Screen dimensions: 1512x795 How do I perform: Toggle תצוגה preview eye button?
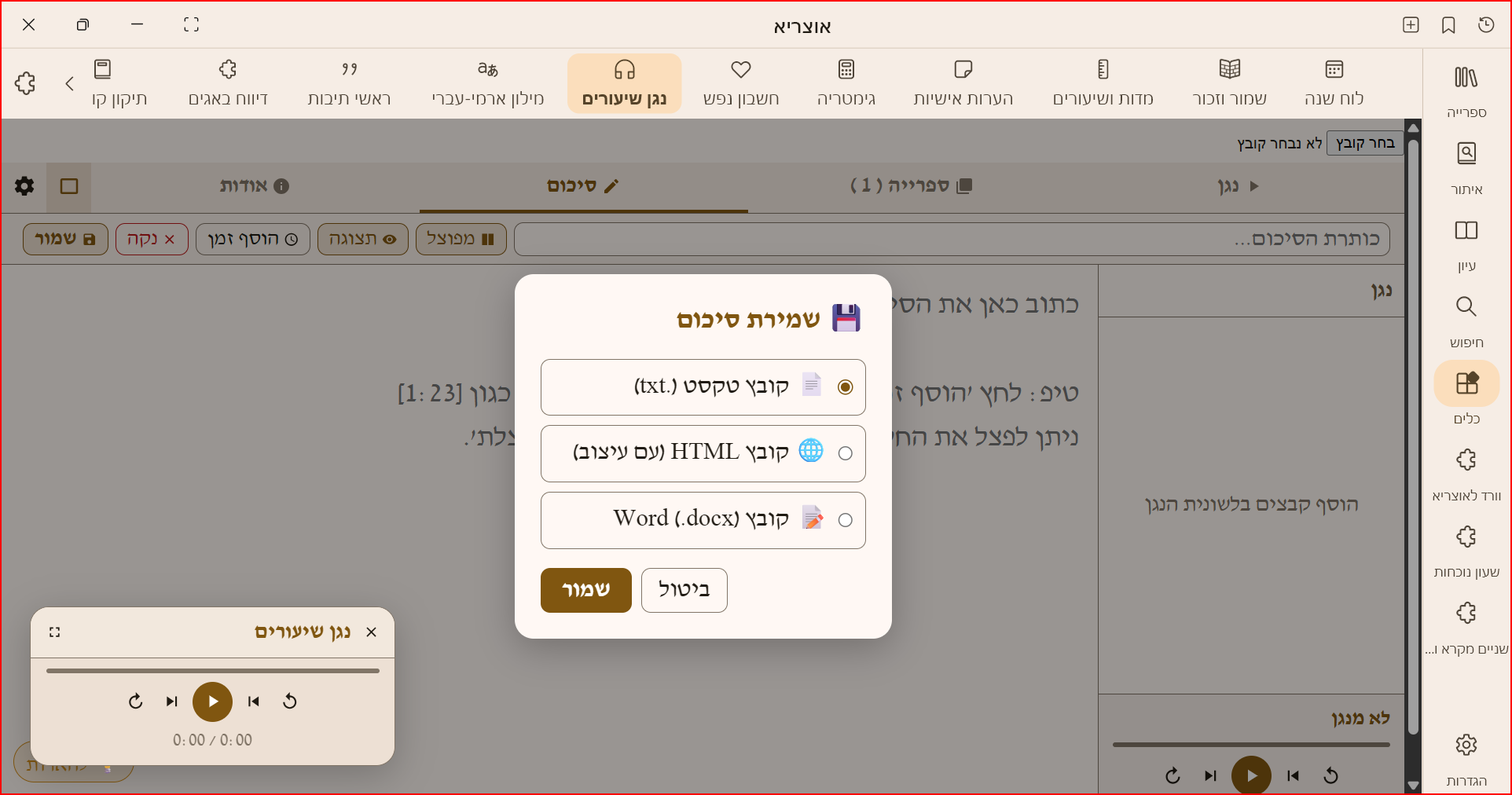pyautogui.click(x=362, y=239)
